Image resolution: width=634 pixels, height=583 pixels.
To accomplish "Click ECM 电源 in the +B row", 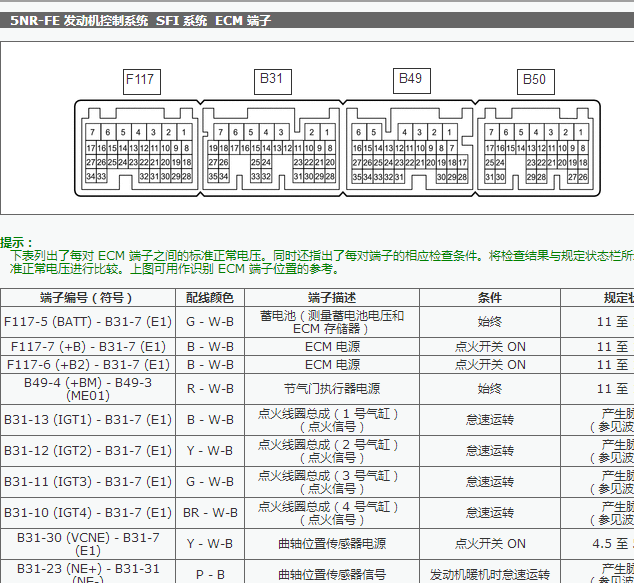I will point(332,346).
